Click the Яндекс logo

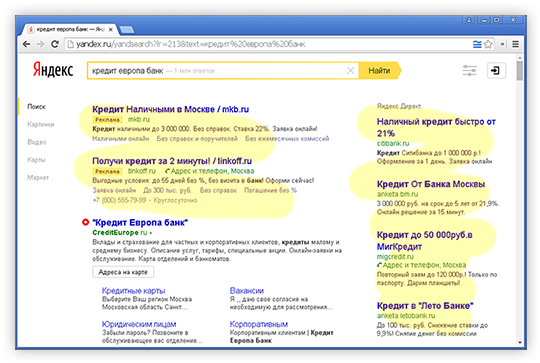53,70
